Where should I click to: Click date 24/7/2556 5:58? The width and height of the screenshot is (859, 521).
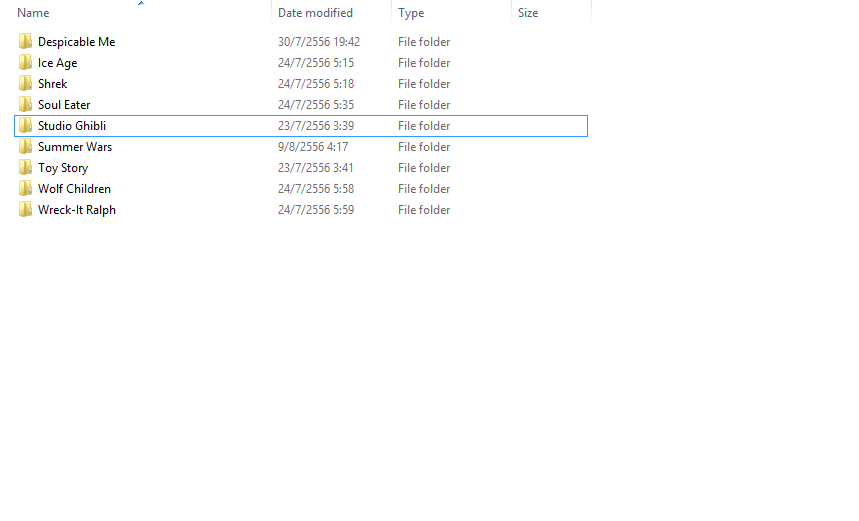tap(316, 188)
